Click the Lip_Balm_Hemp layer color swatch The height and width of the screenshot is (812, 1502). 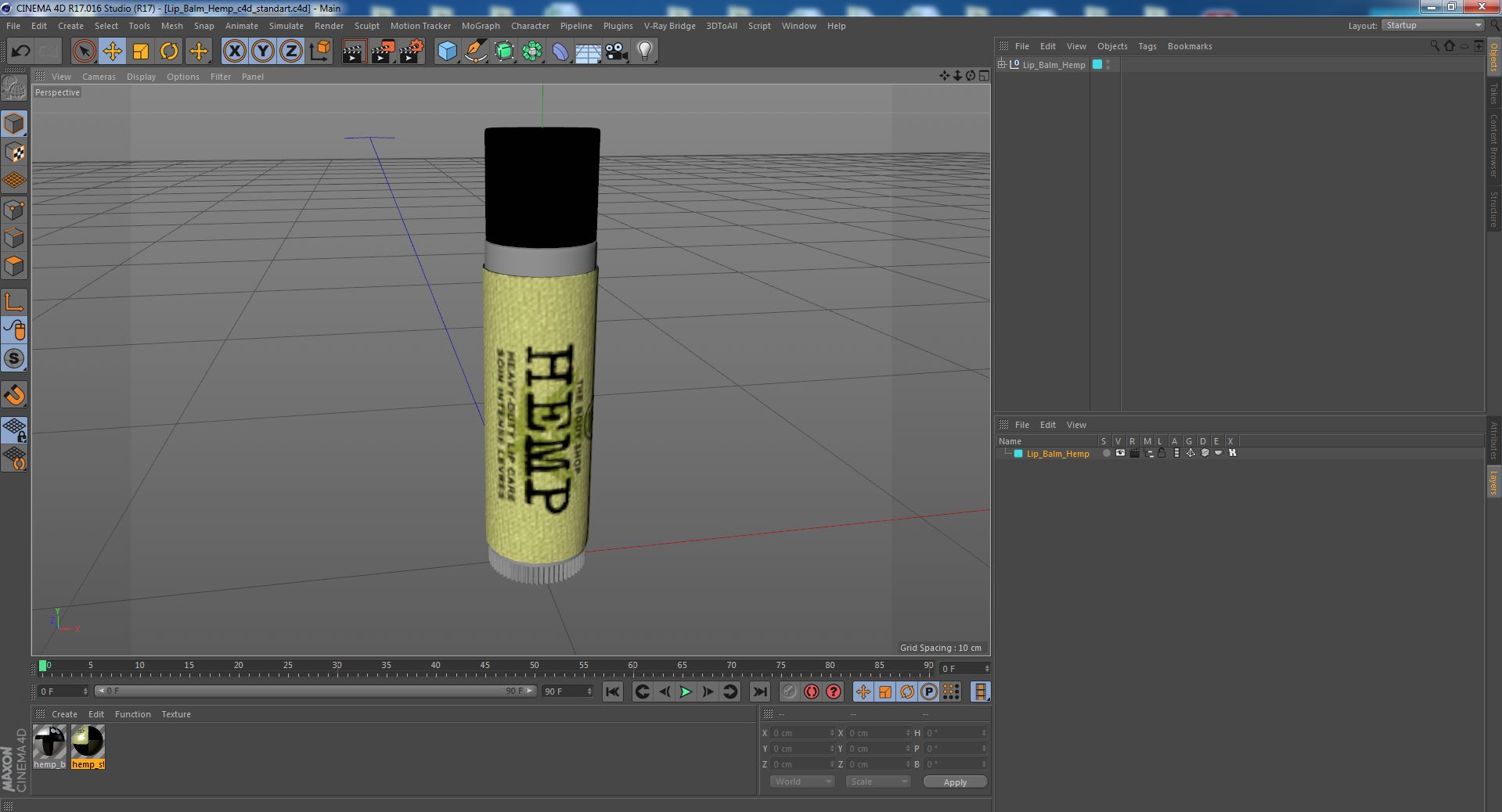point(1018,454)
